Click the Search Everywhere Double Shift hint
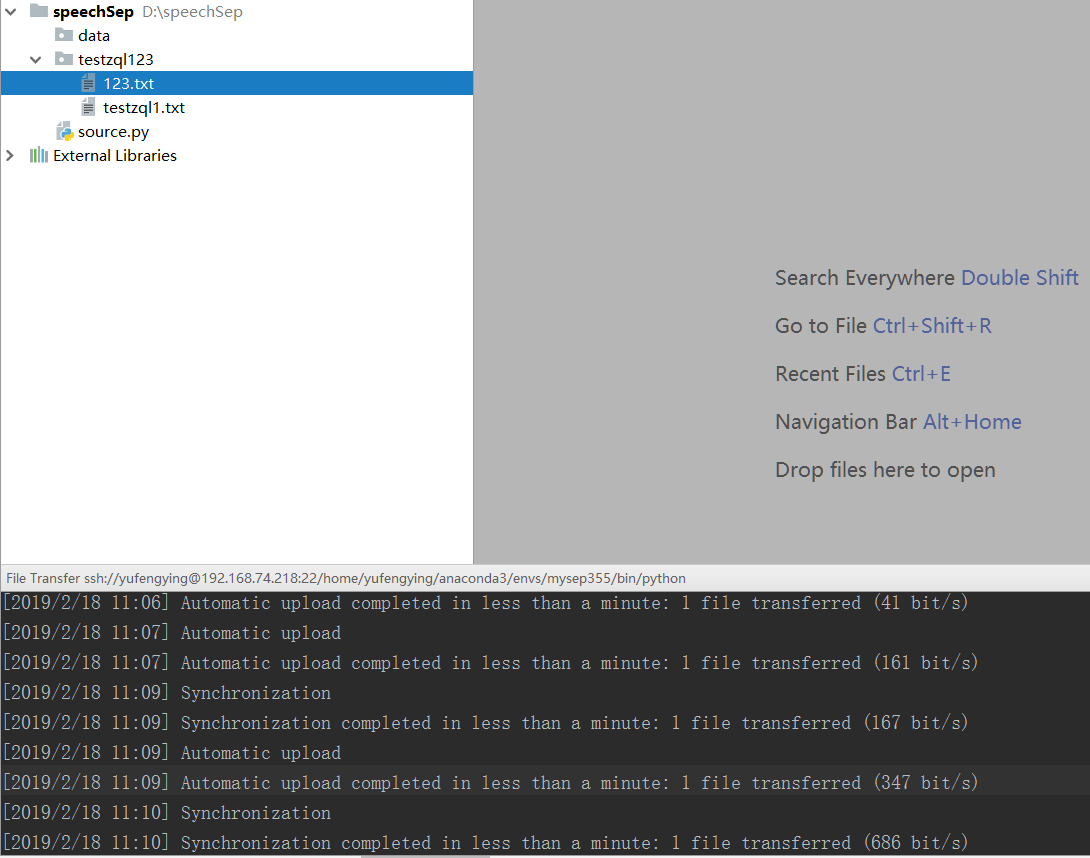The height and width of the screenshot is (858, 1090). 927,277
